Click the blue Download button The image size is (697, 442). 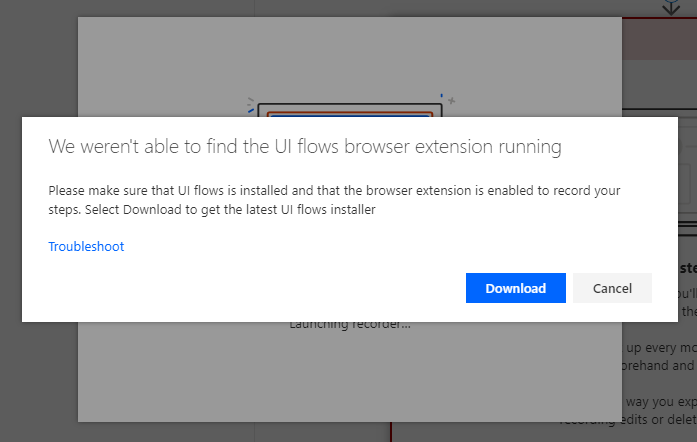(x=516, y=288)
